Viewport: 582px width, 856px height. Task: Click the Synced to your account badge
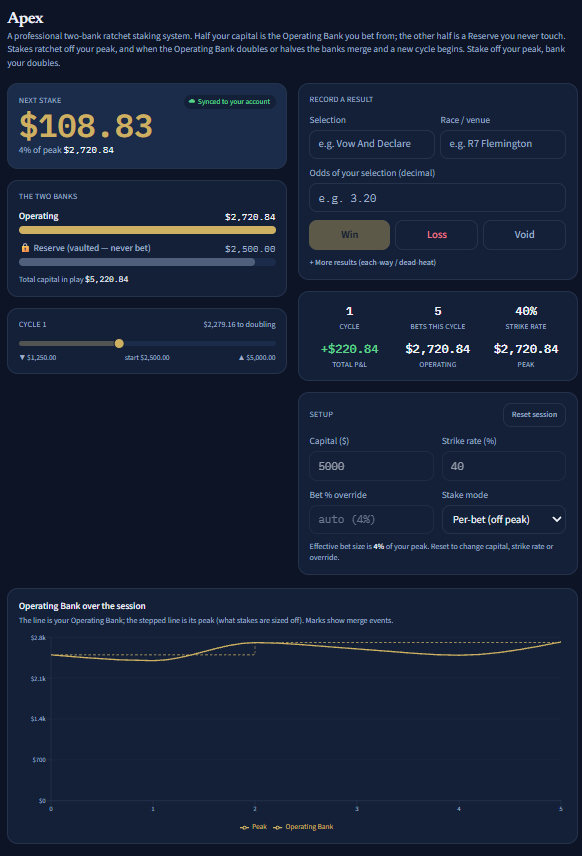pyautogui.click(x=230, y=102)
